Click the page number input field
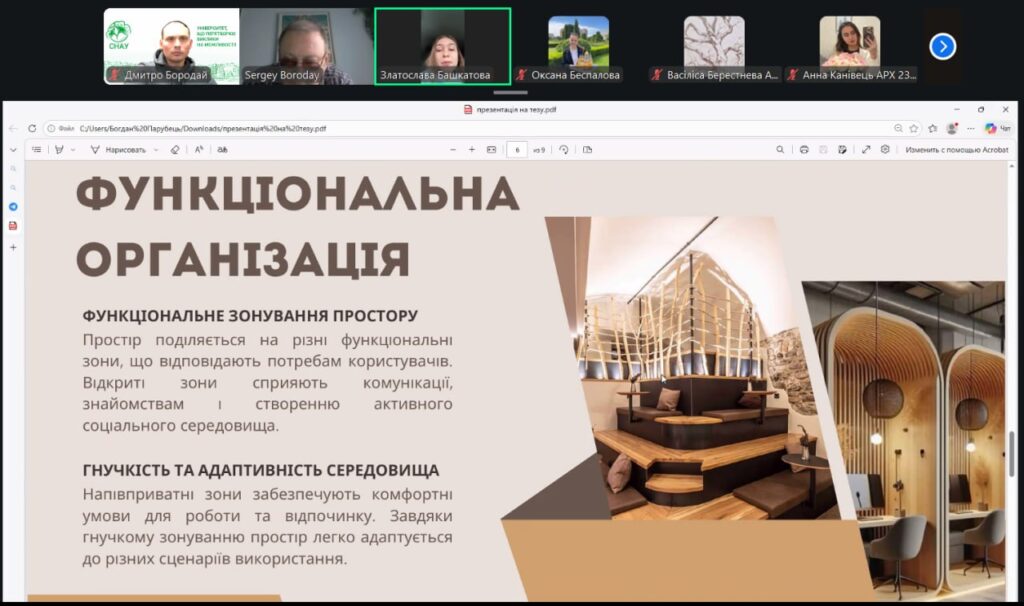1024x606 pixels. click(x=517, y=150)
